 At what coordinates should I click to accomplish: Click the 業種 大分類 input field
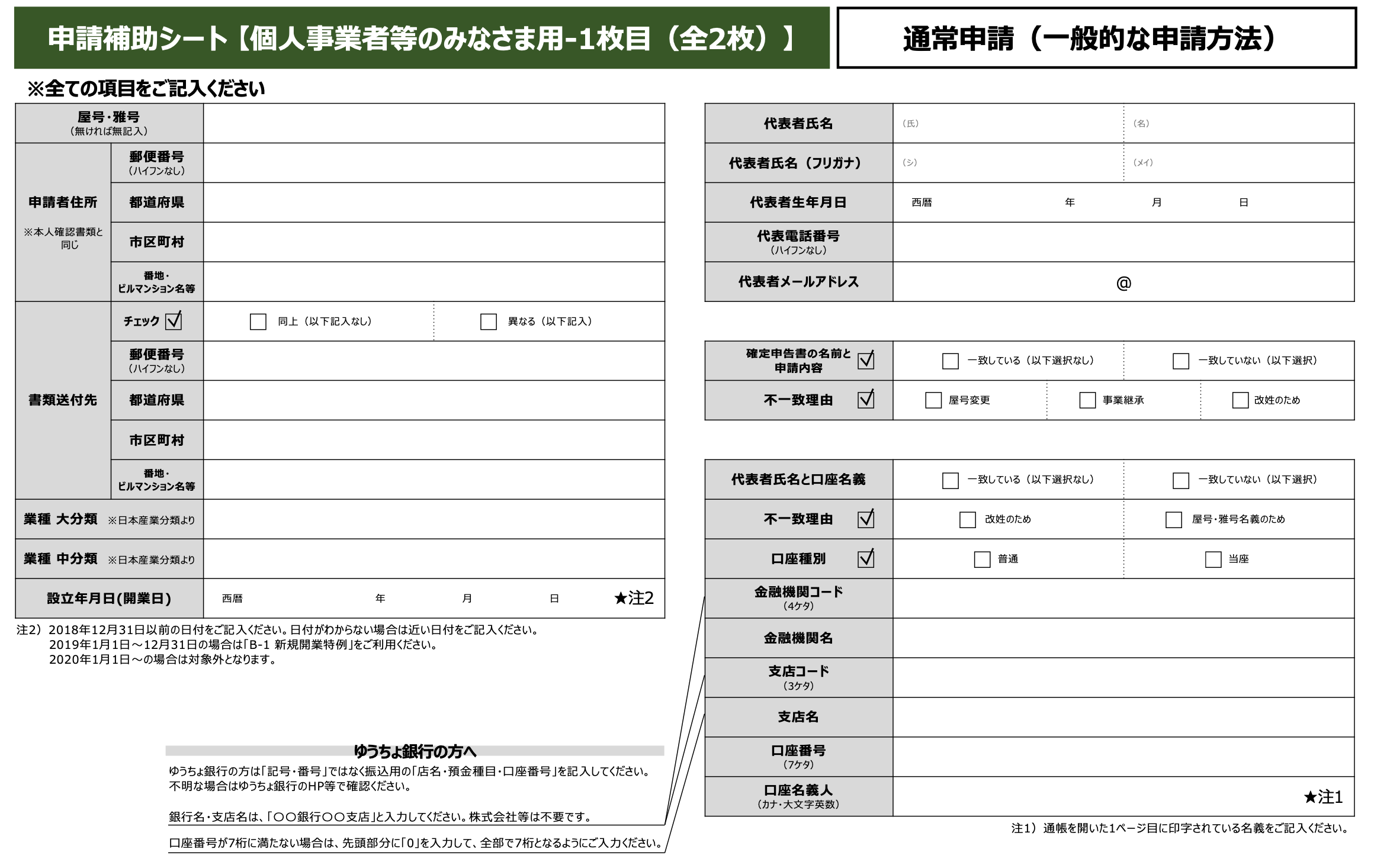(434, 519)
